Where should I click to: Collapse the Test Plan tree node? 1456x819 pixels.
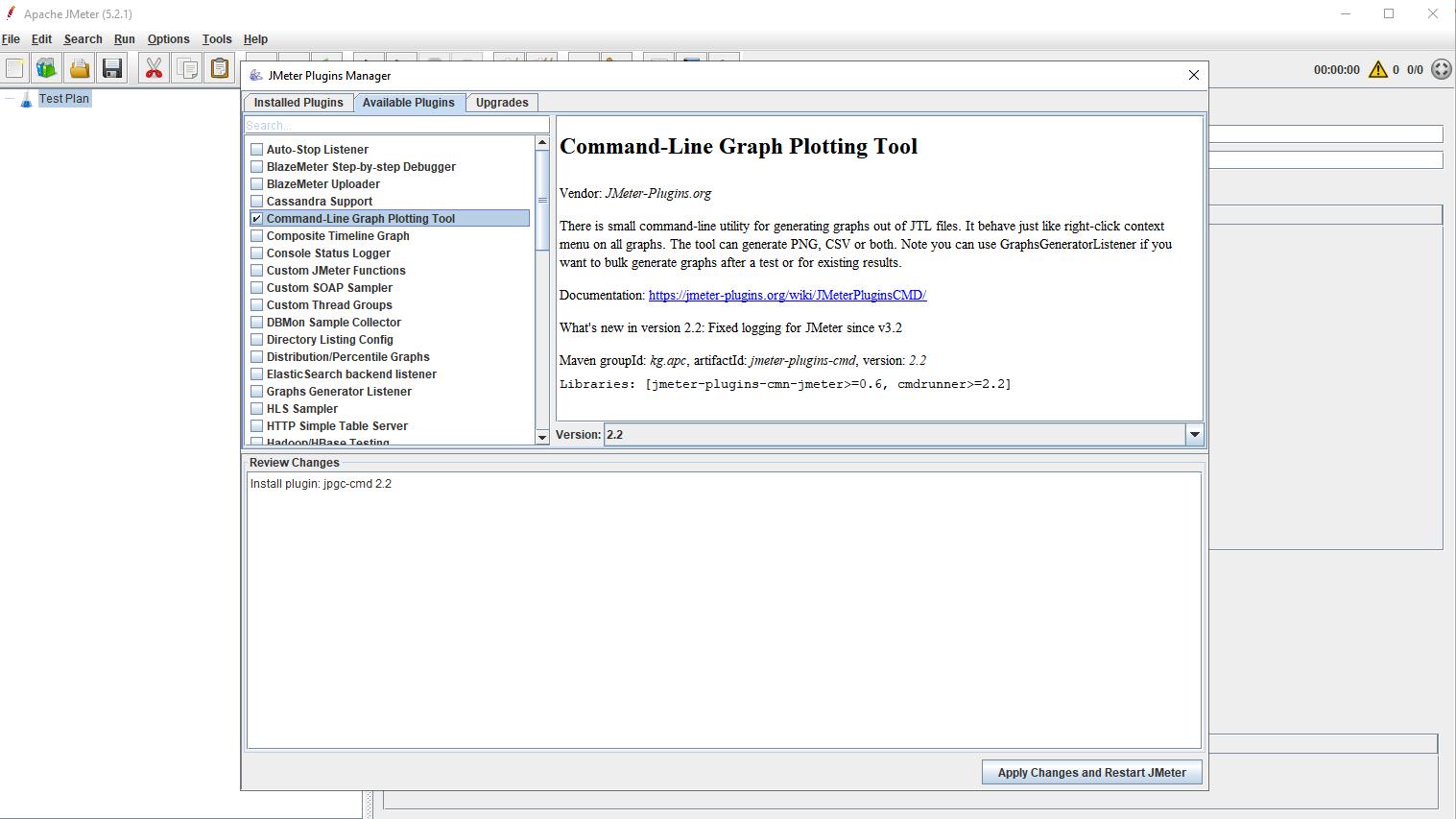(10, 98)
